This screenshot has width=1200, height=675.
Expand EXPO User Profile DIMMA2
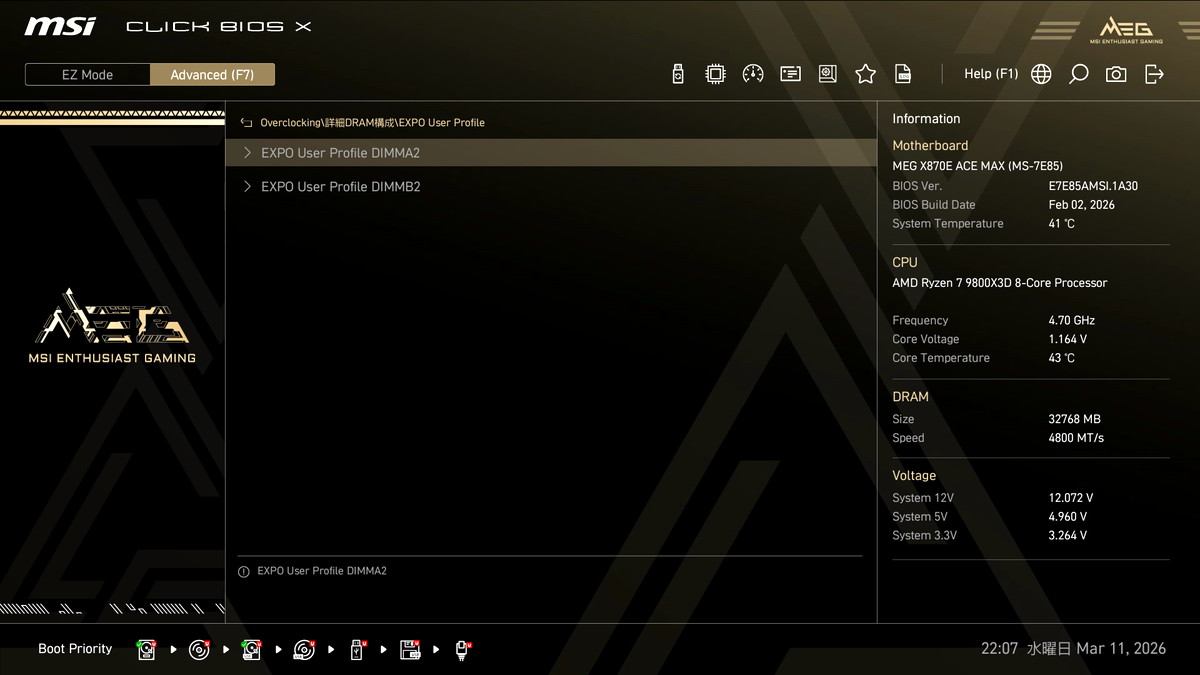[x=340, y=153]
